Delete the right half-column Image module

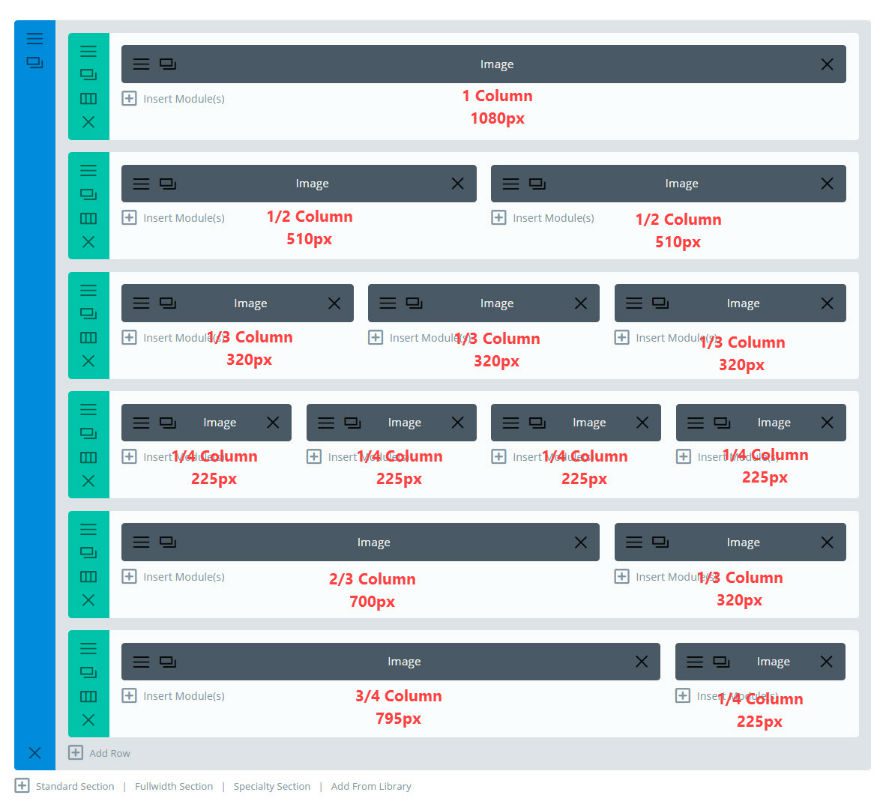coord(827,183)
